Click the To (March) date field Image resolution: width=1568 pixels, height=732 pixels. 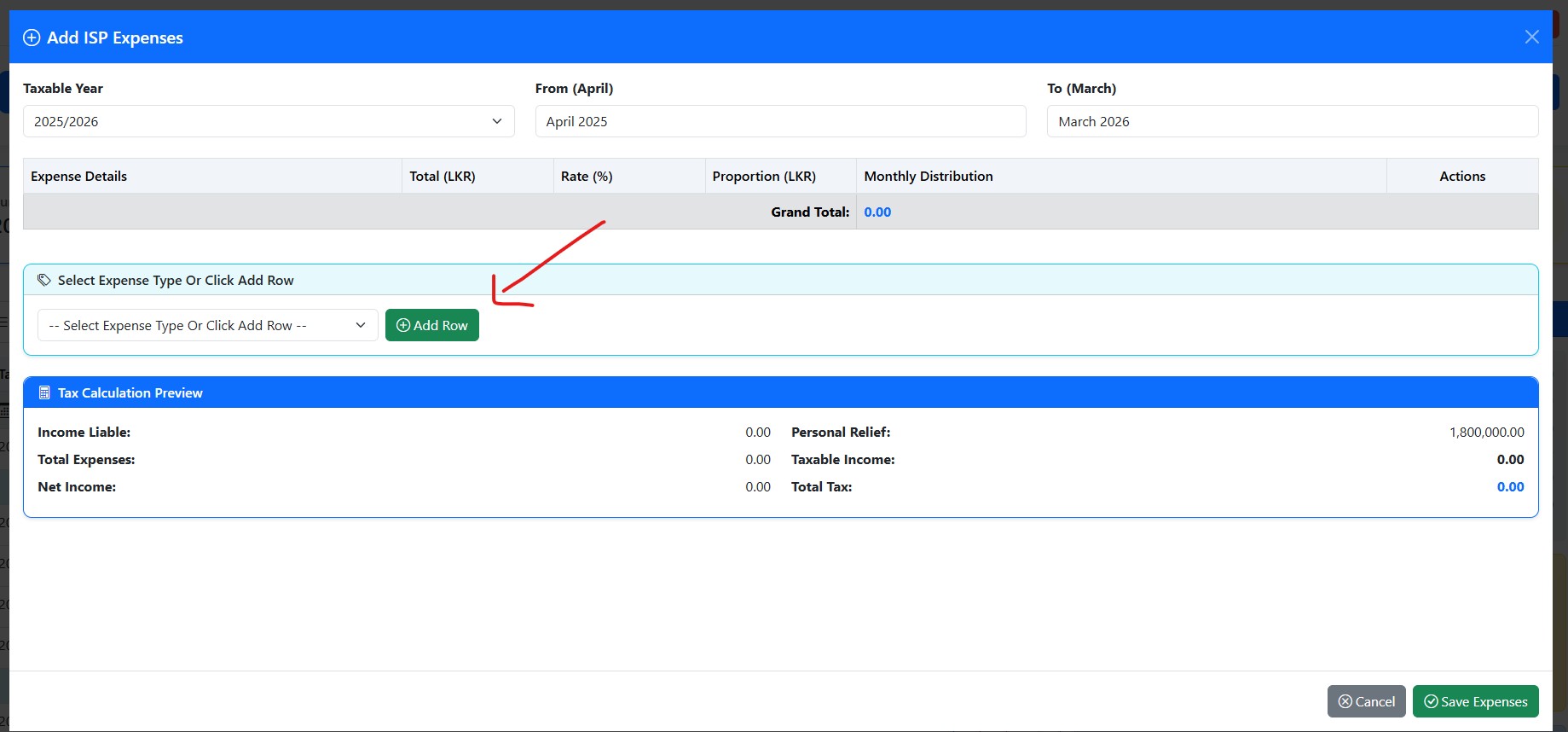(1292, 121)
